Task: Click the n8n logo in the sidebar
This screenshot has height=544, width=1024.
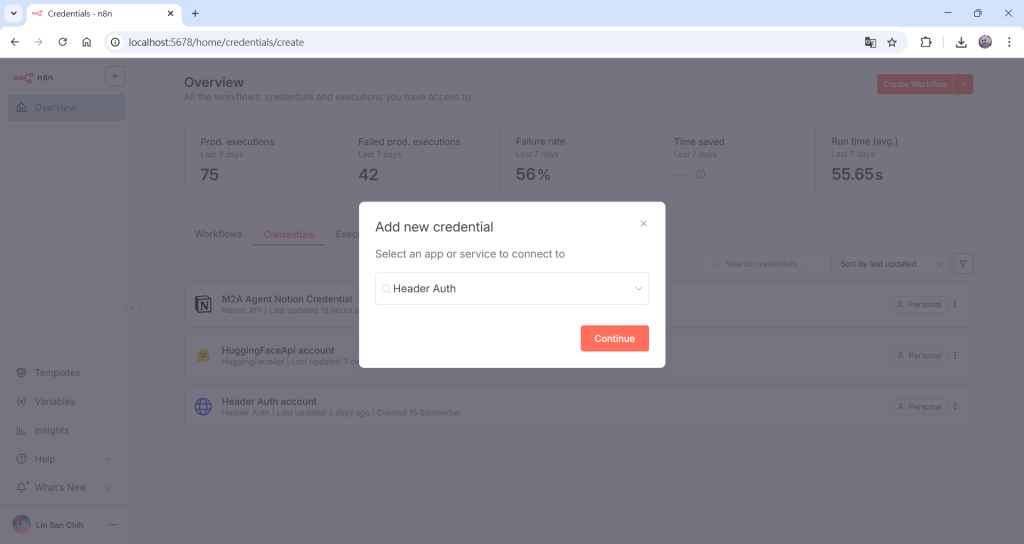Action: (33, 77)
